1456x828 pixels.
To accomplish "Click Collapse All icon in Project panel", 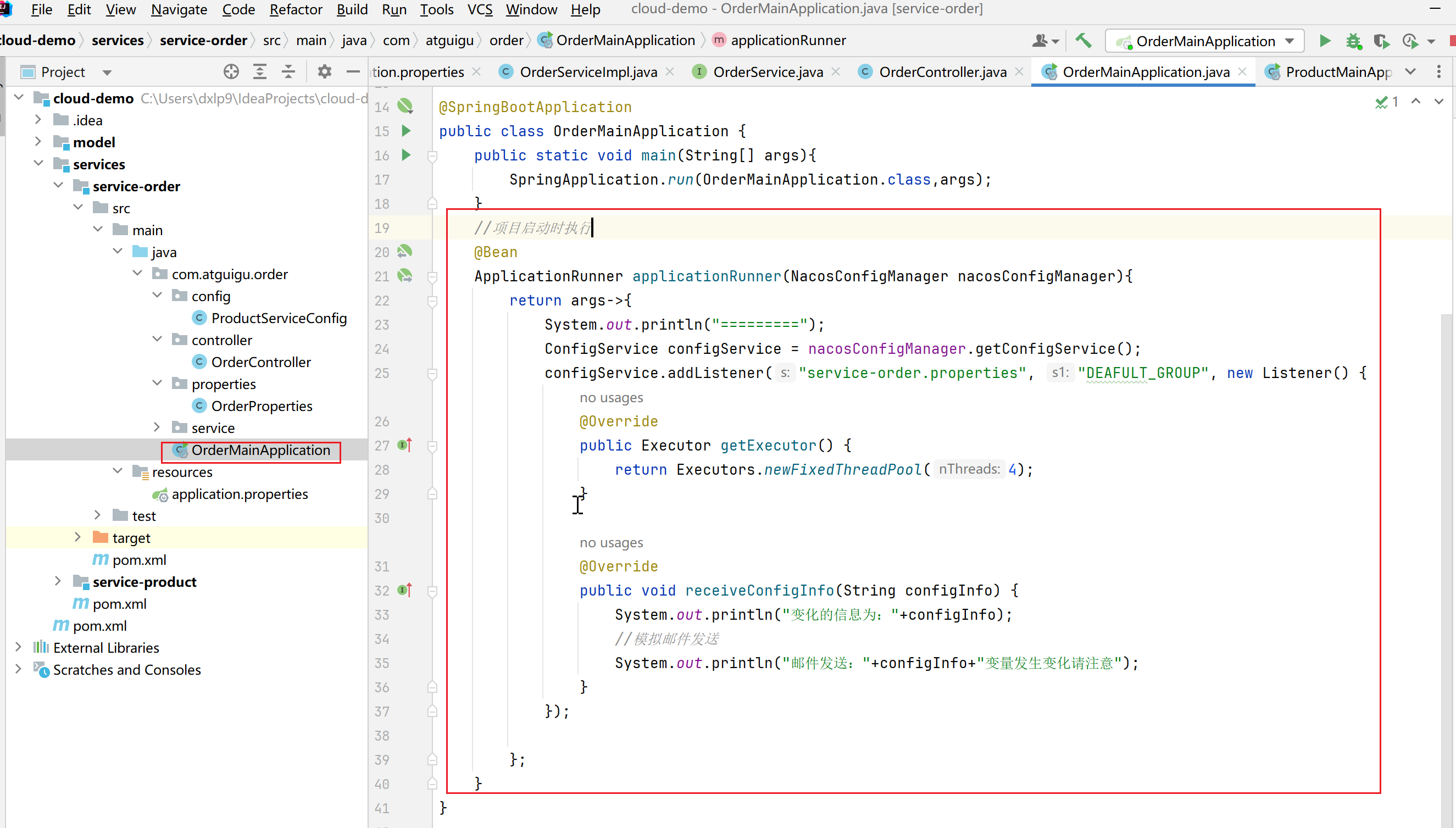I will coord(288,71).
